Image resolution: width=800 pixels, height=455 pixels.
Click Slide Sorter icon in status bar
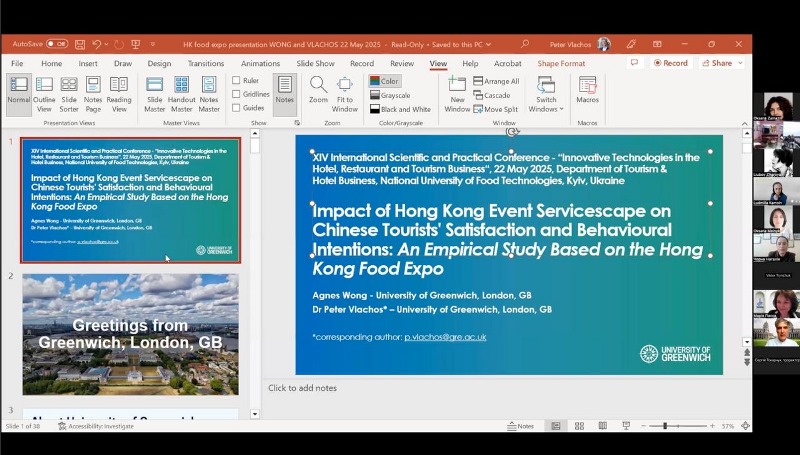coord(580,426)
